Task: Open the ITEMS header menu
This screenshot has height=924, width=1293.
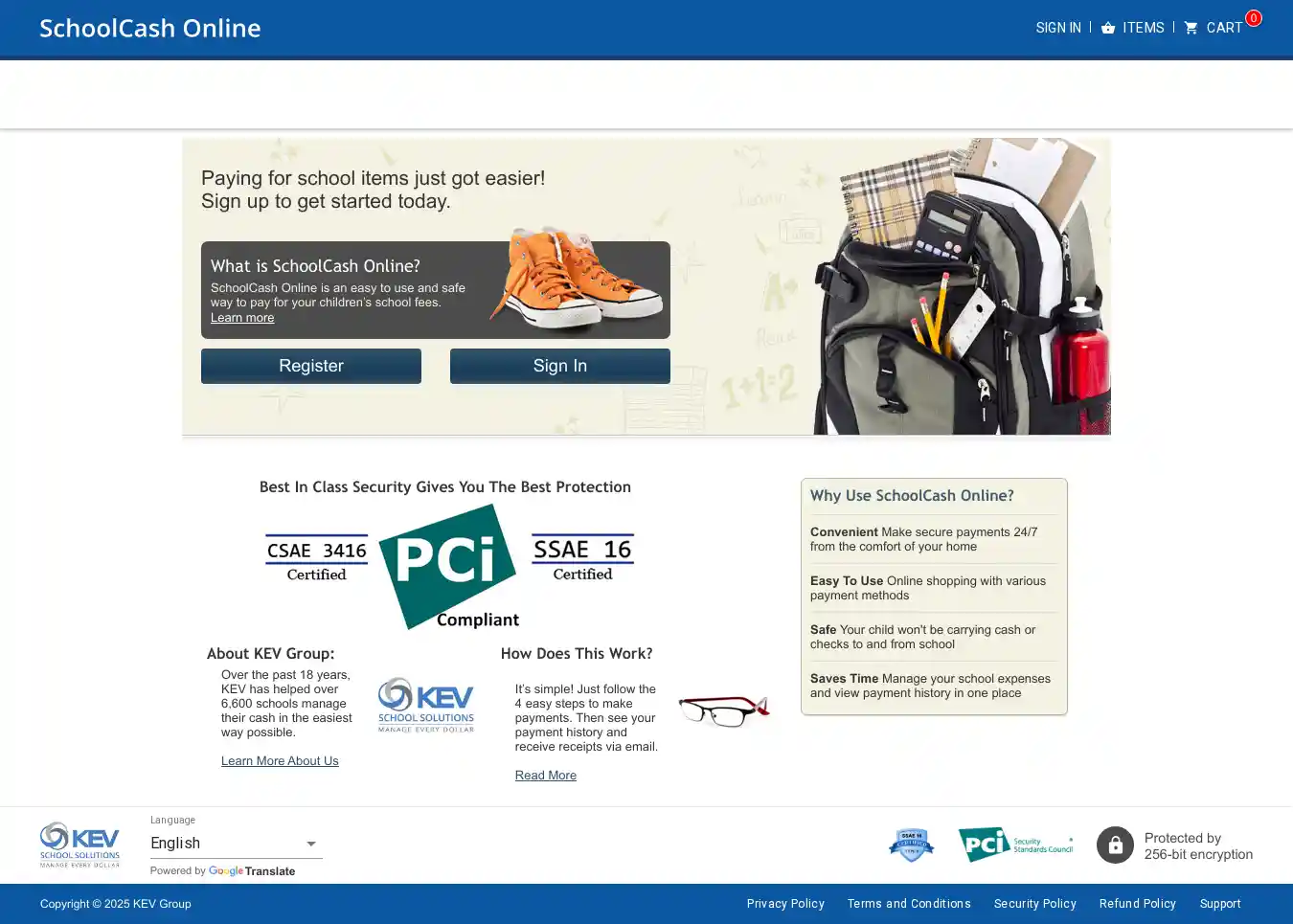Action: [x=1143, y=28]
